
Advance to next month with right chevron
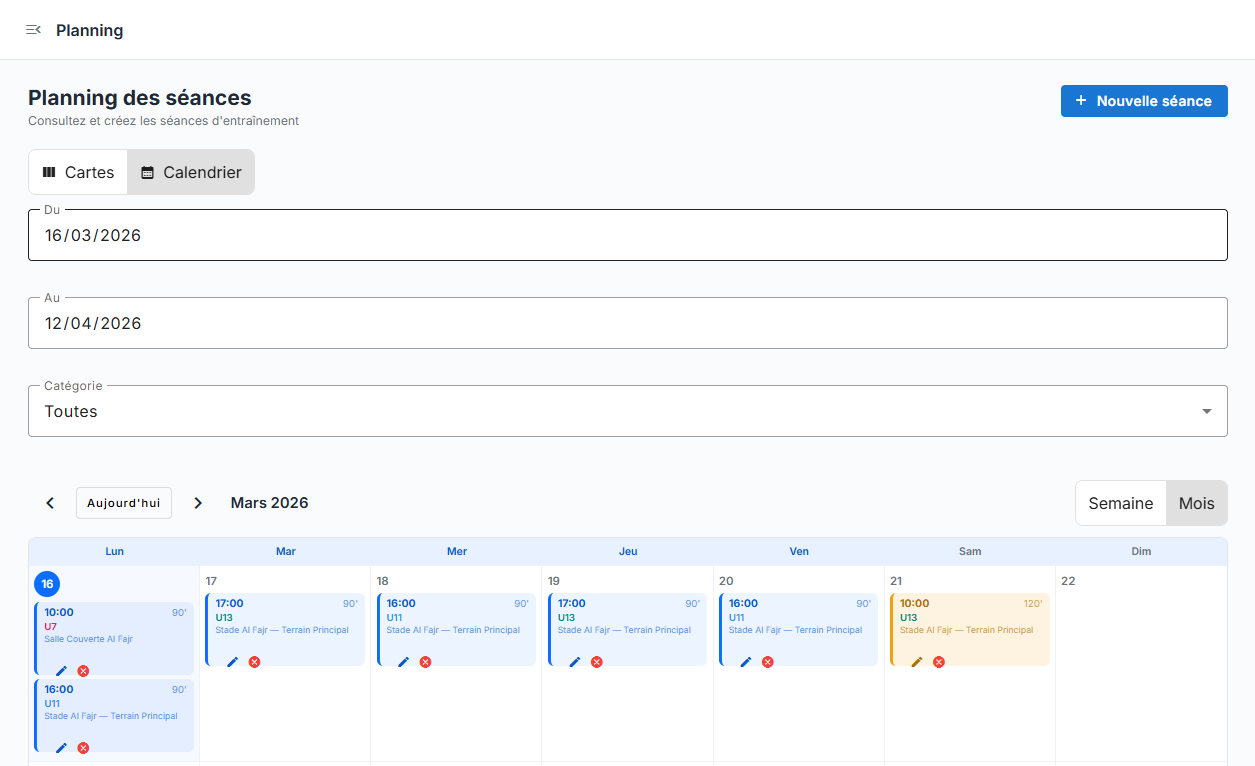198,503
